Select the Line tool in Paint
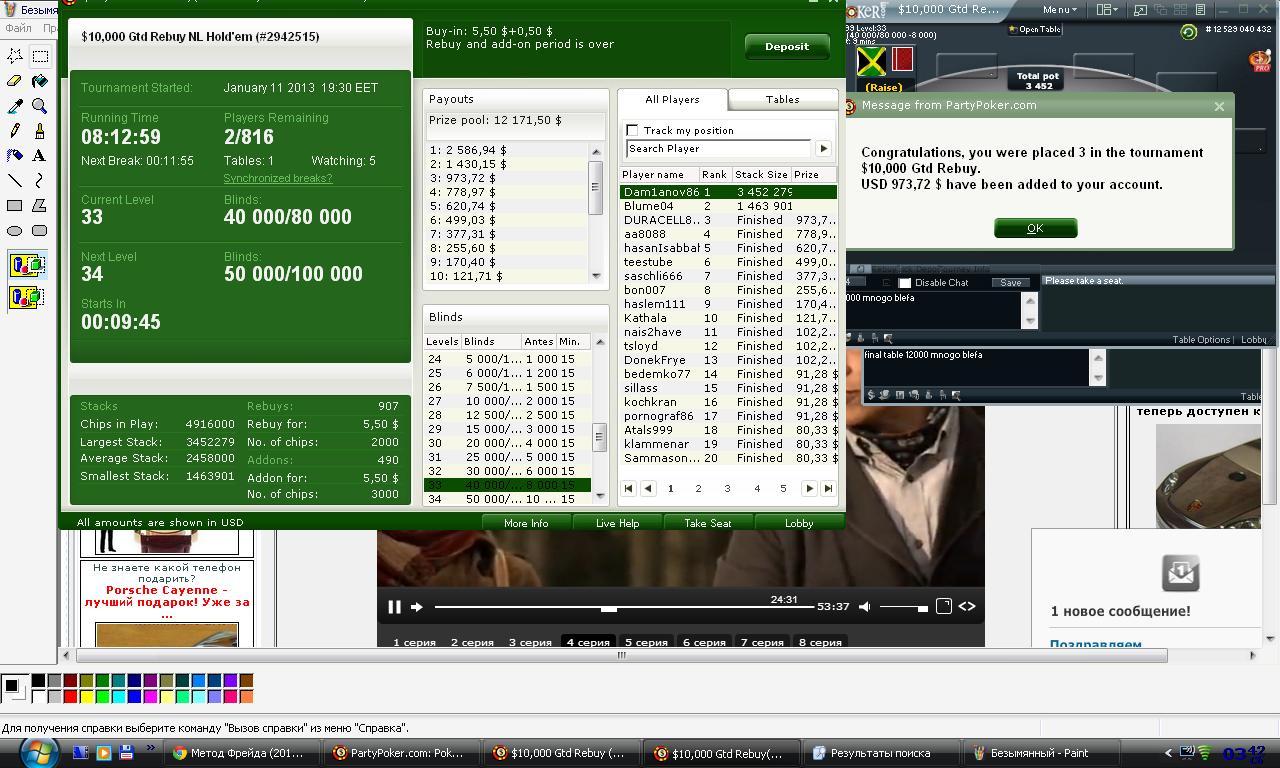1280x768 pixels. [x=15, y=181]
